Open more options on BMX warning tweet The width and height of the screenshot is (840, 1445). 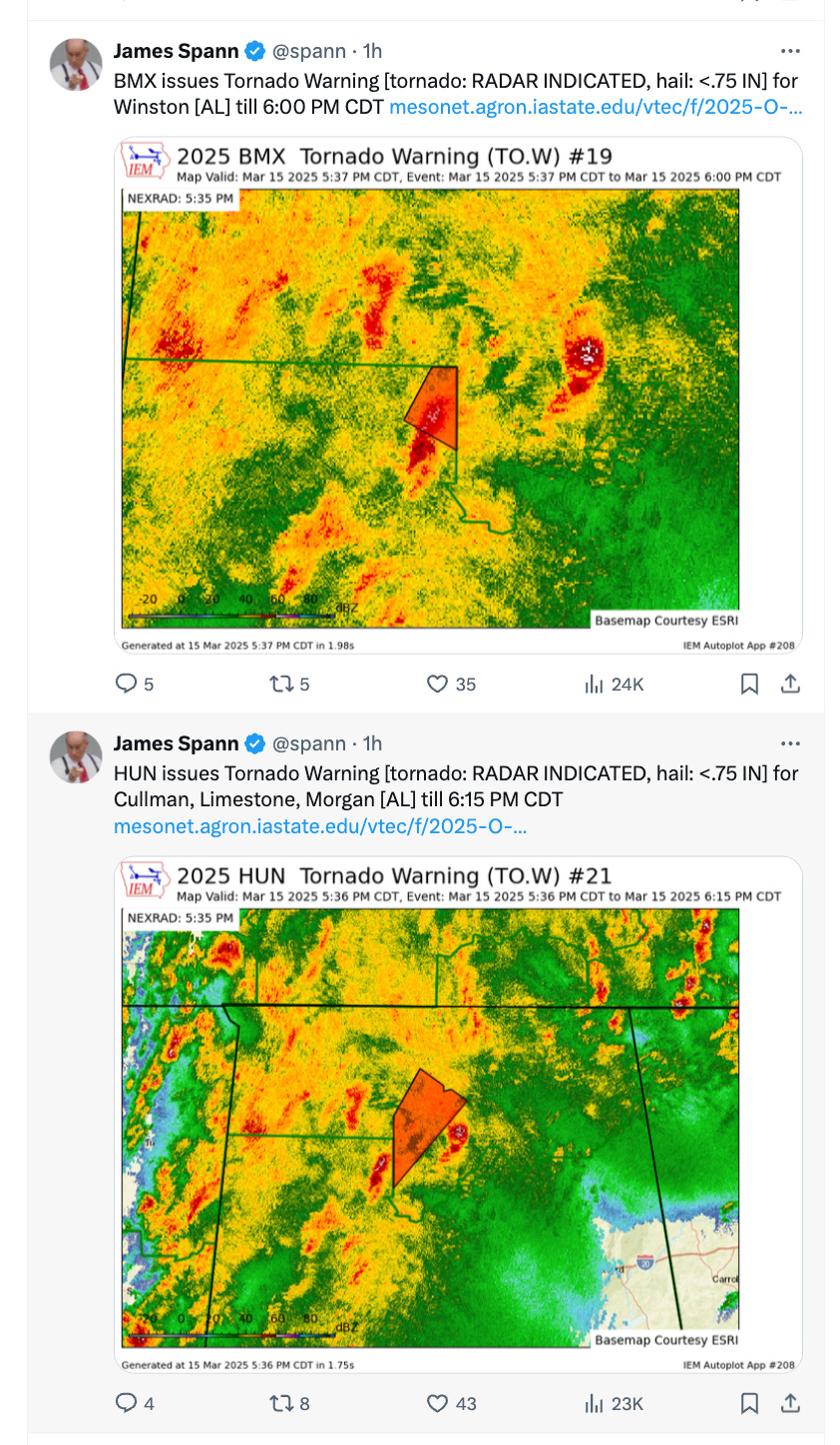[x=790, y=50]
